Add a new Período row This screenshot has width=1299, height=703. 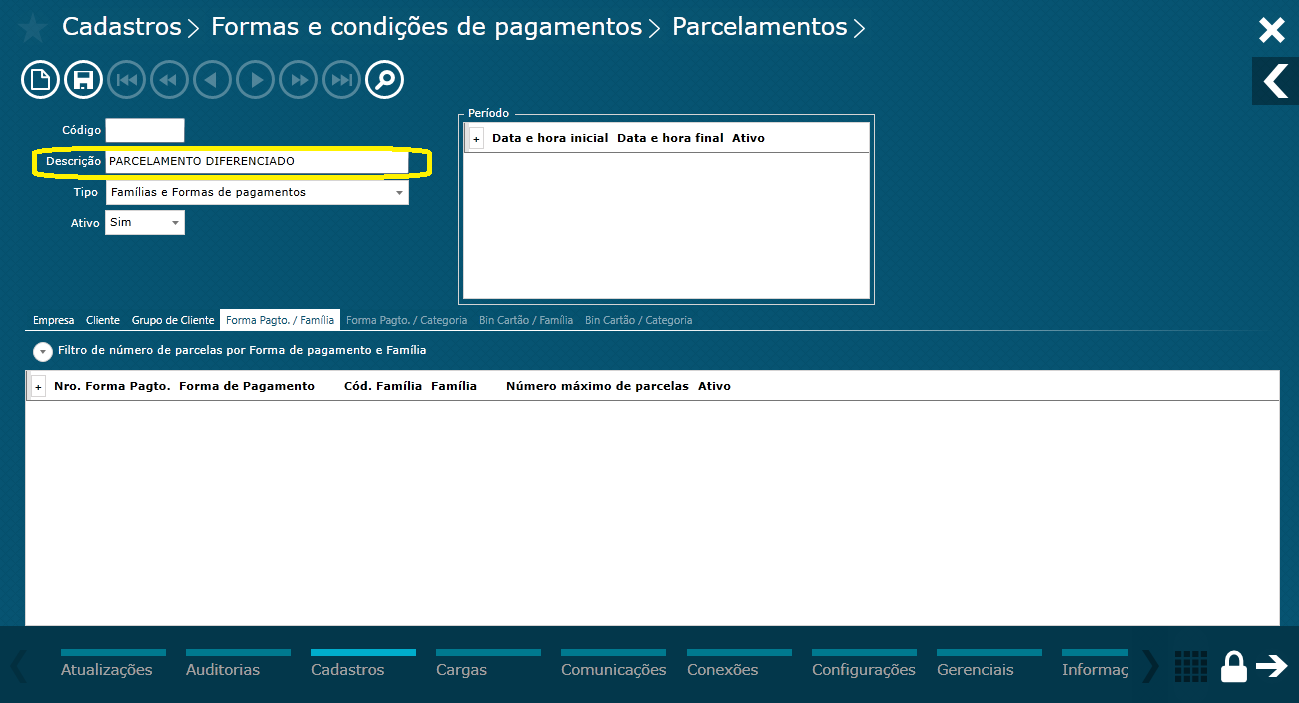[476, 138]
